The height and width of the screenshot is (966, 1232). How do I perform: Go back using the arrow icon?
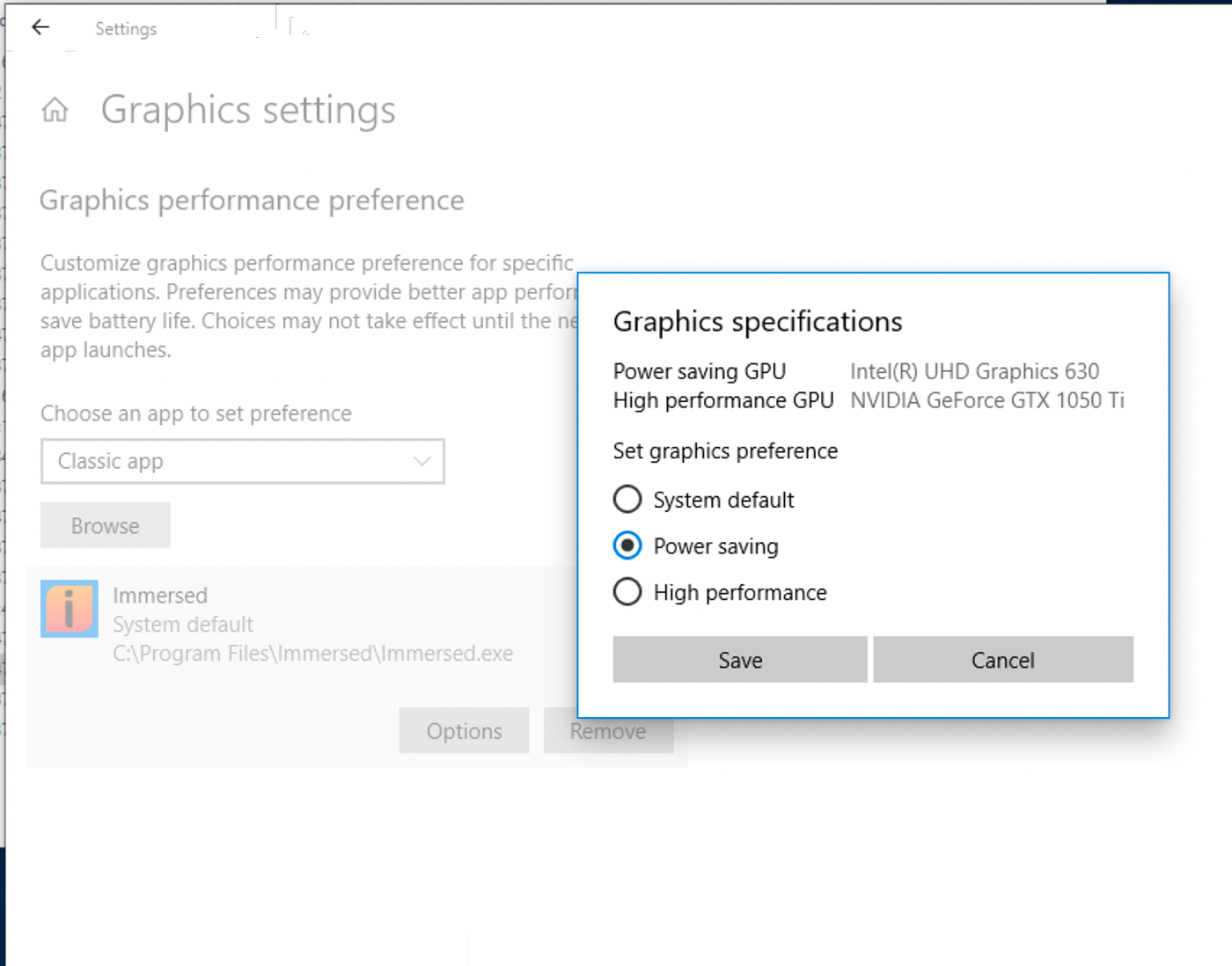40,27
